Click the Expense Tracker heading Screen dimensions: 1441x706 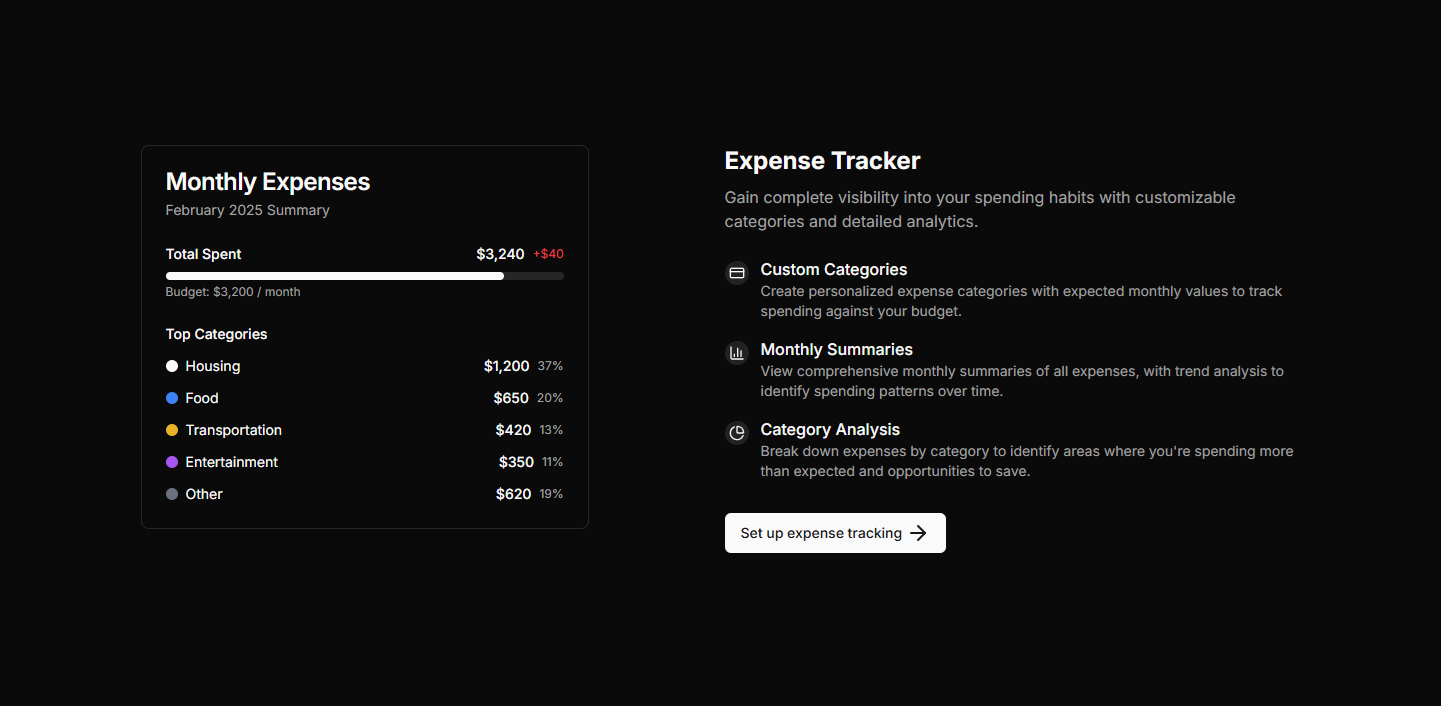822,160
